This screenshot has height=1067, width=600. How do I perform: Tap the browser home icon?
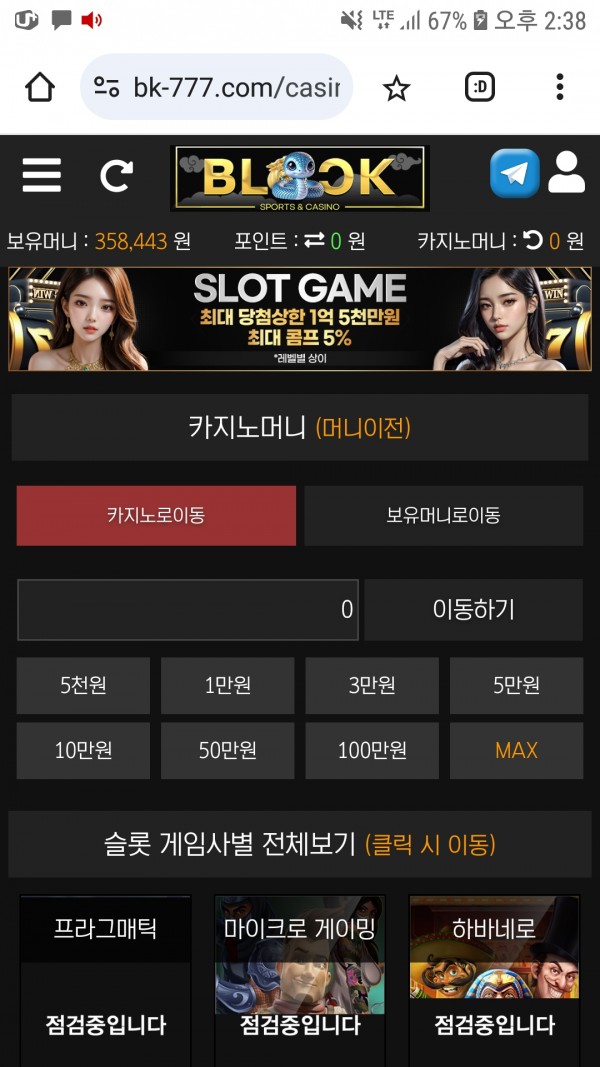tap(39, 87)
